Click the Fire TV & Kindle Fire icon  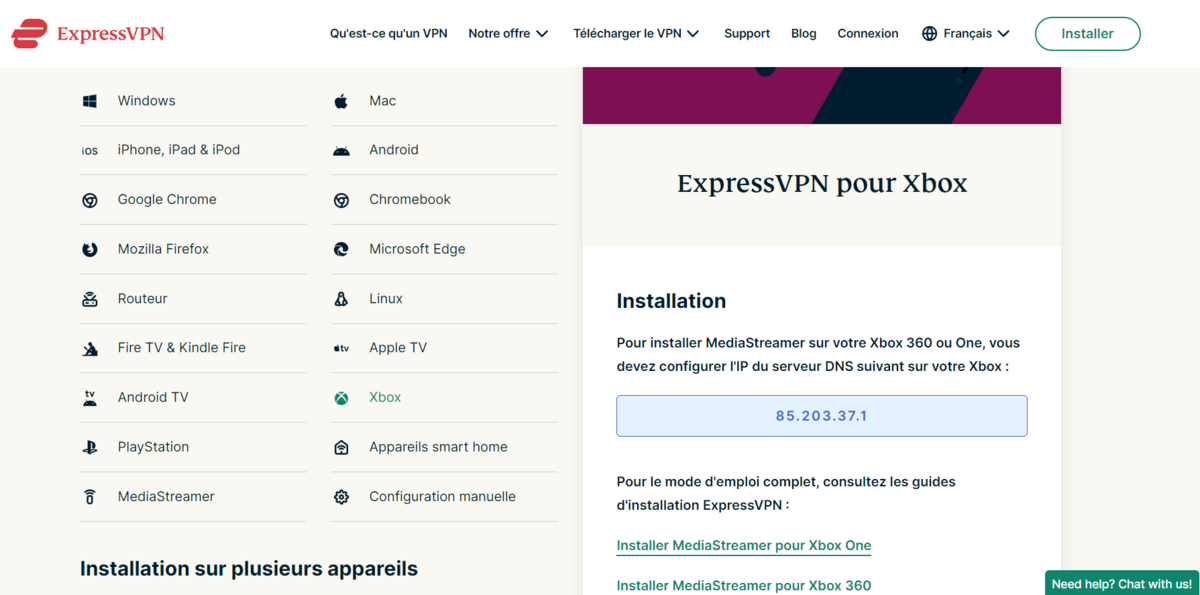pyautogui.click(x=90, y=348)
